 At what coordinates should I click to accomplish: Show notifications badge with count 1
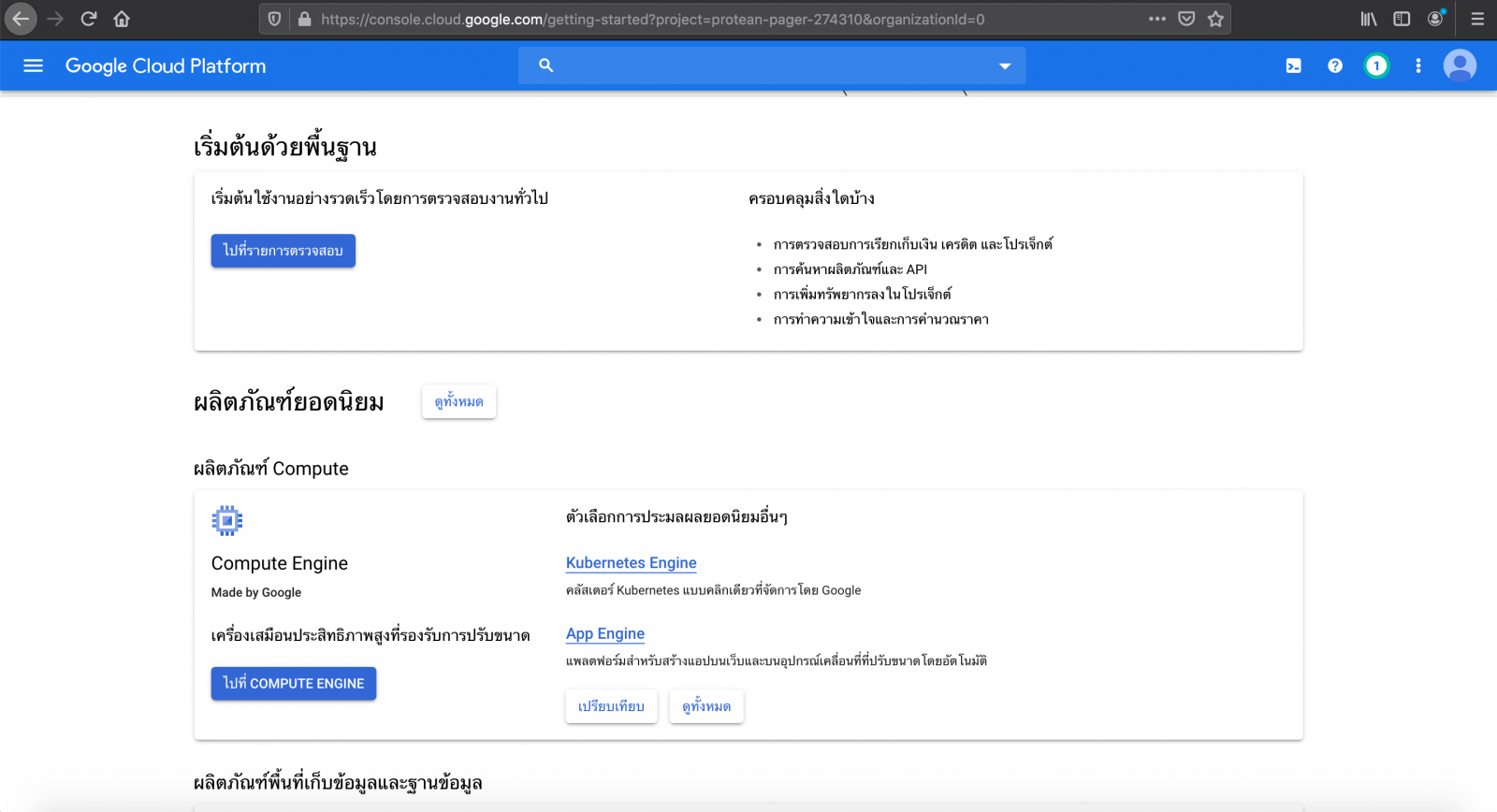click(1376, 65)
